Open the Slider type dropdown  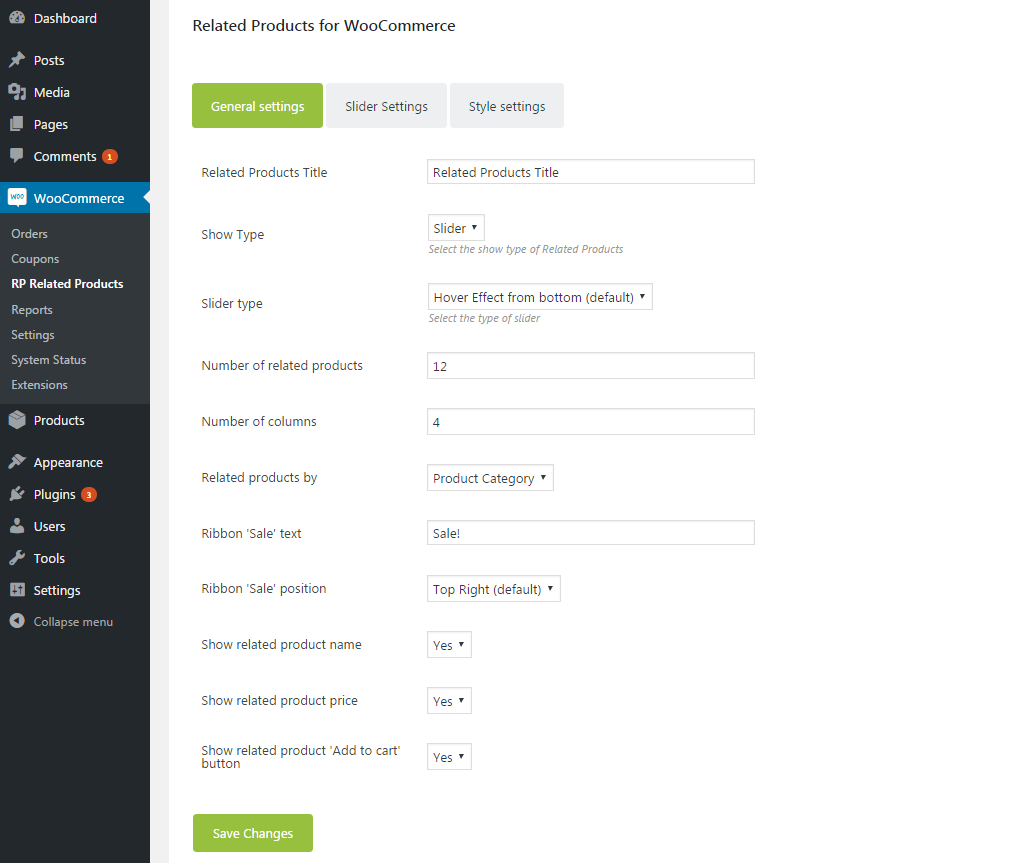pos(540,297)
